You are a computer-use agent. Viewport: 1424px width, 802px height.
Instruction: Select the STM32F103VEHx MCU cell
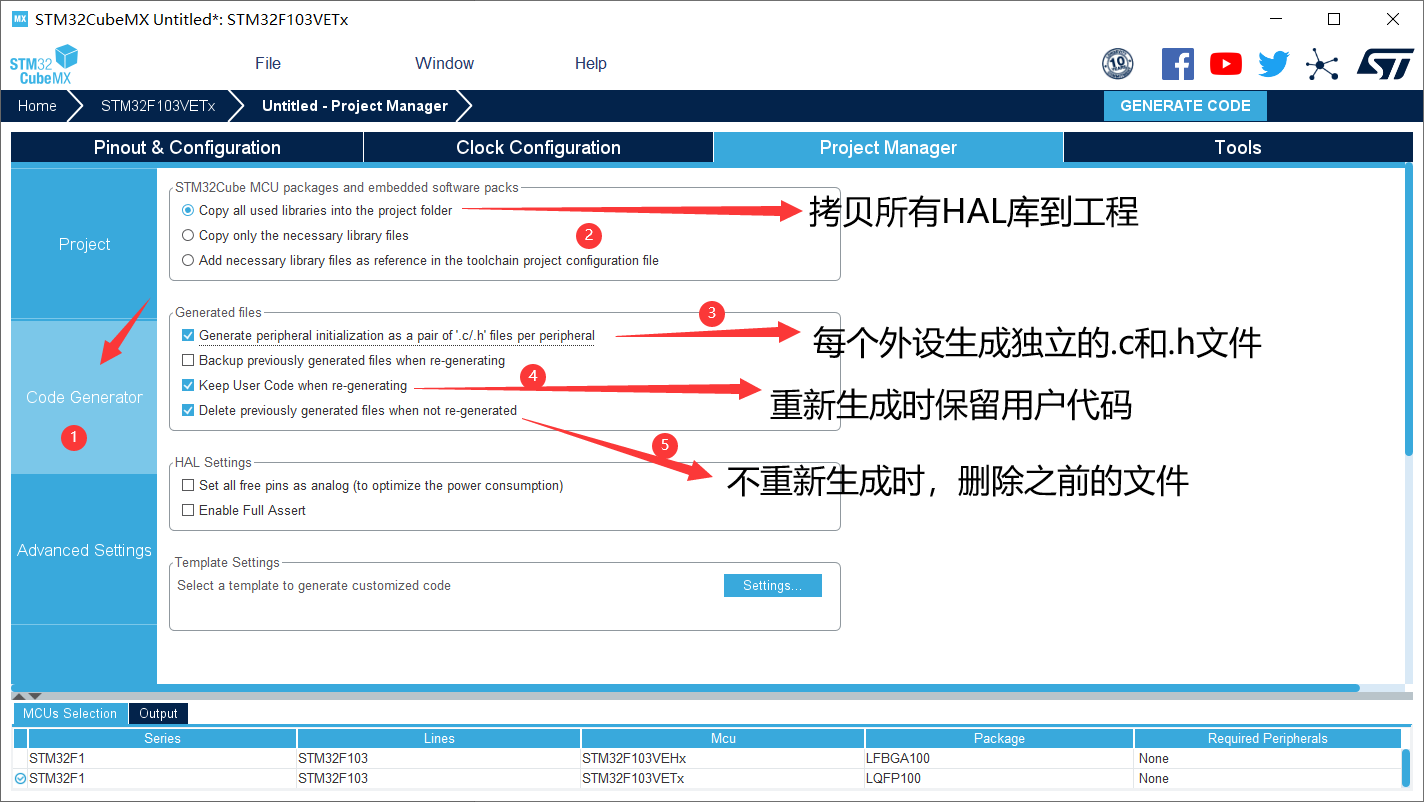click(x=723, y=758)
